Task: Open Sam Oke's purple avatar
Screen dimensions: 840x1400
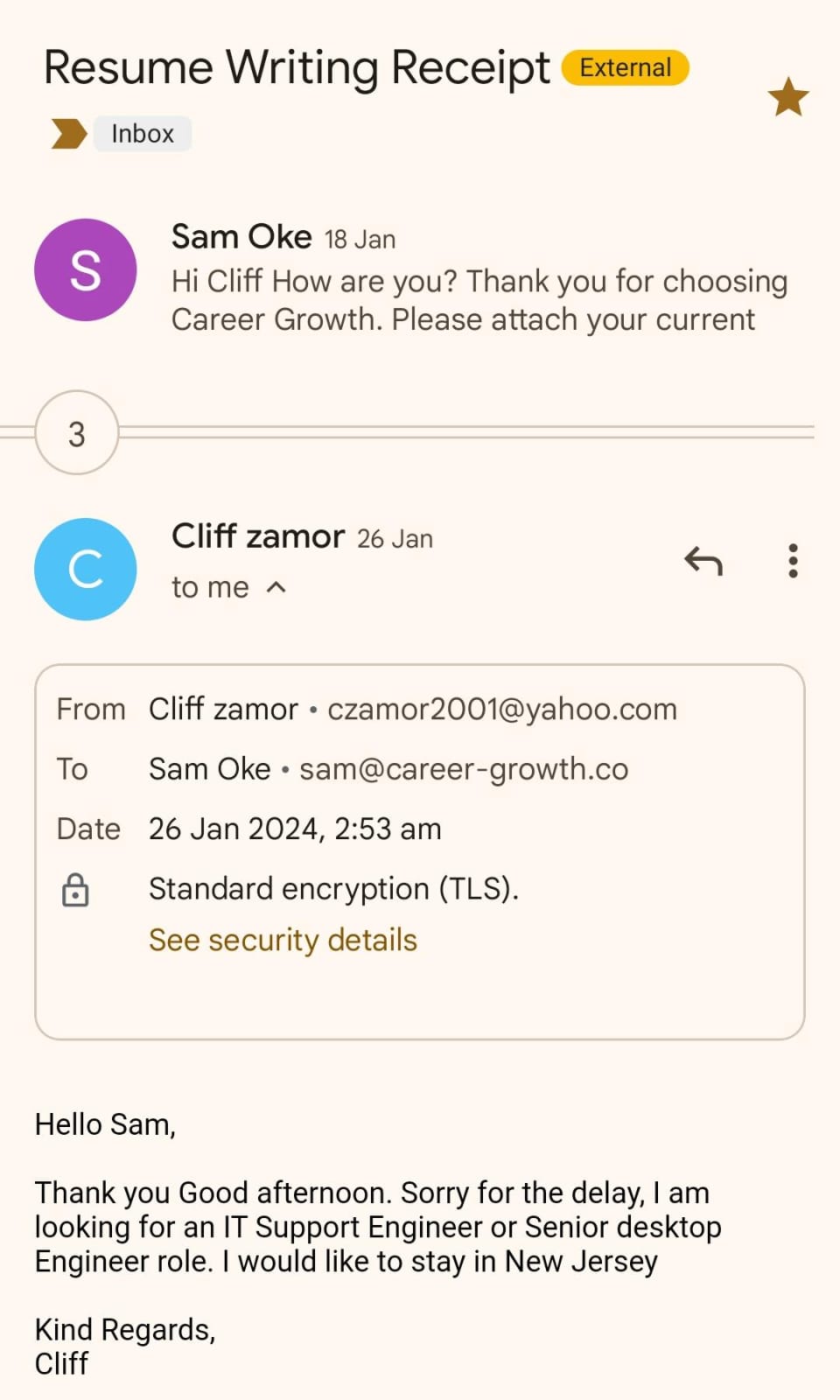Action: point(85,269)
